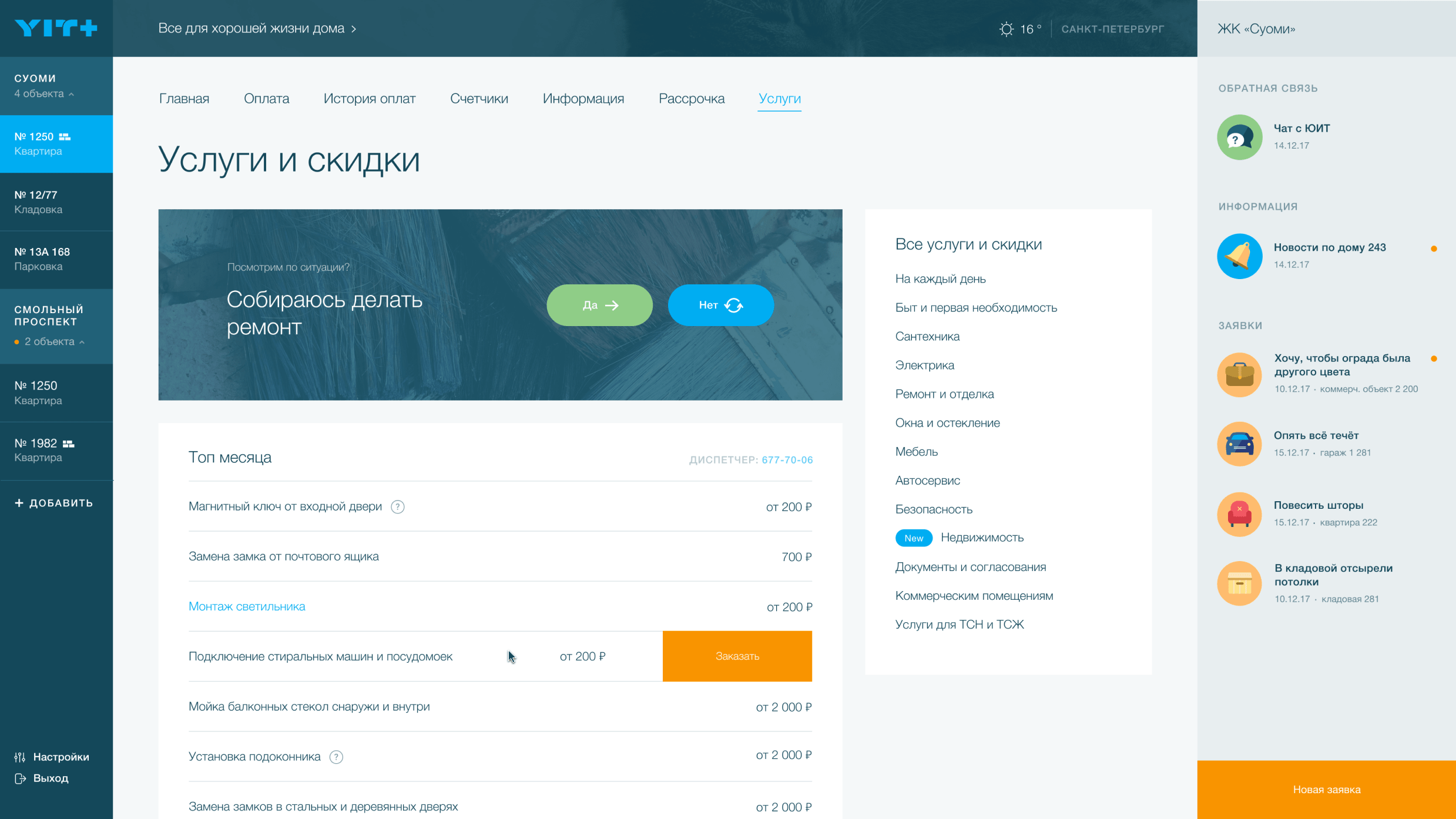Click Новая заявка button at bottom right
The height and width of the screenshot is (819, 1456).
[x=1326, y=790]
